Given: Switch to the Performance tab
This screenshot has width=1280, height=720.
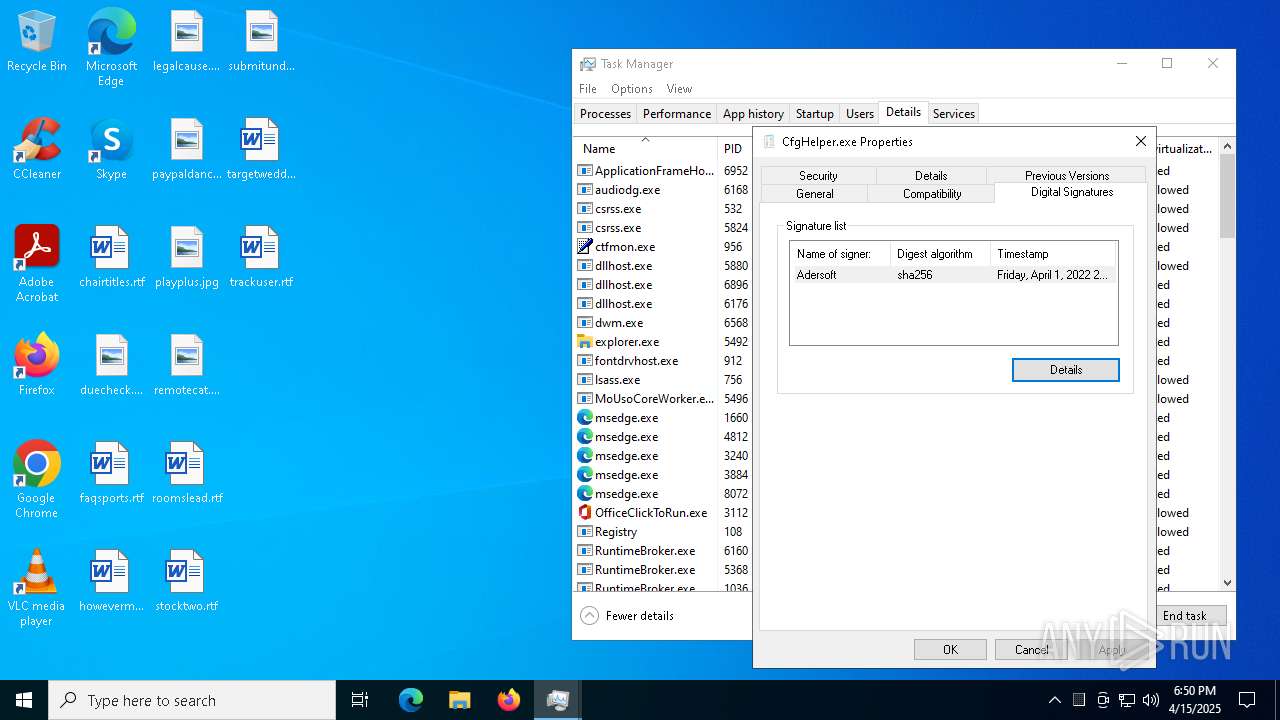Looking at the screenshot, I should [x=677, y=114].
